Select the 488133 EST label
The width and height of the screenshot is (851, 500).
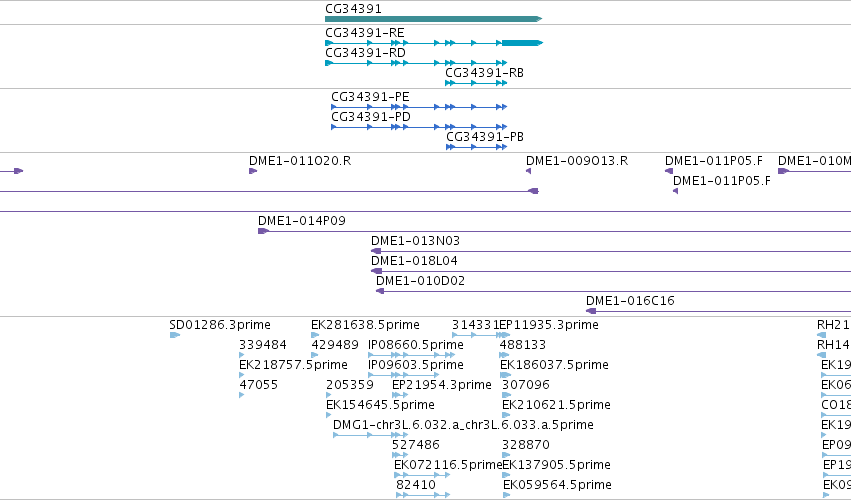(523, 345)
